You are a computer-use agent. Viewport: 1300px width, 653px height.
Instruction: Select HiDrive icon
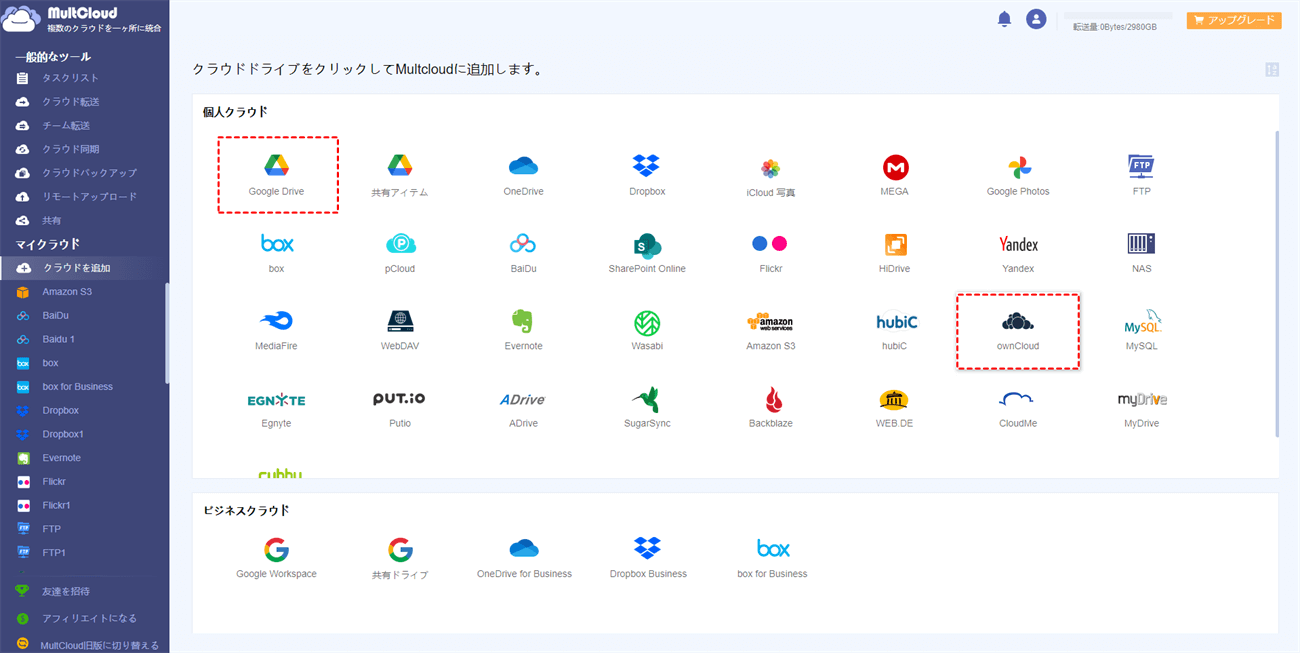point(895,253)
